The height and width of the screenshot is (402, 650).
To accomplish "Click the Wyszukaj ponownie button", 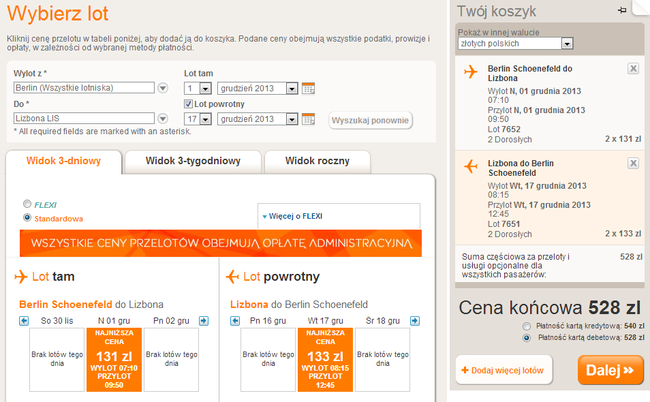I will [x=370, y=120].
